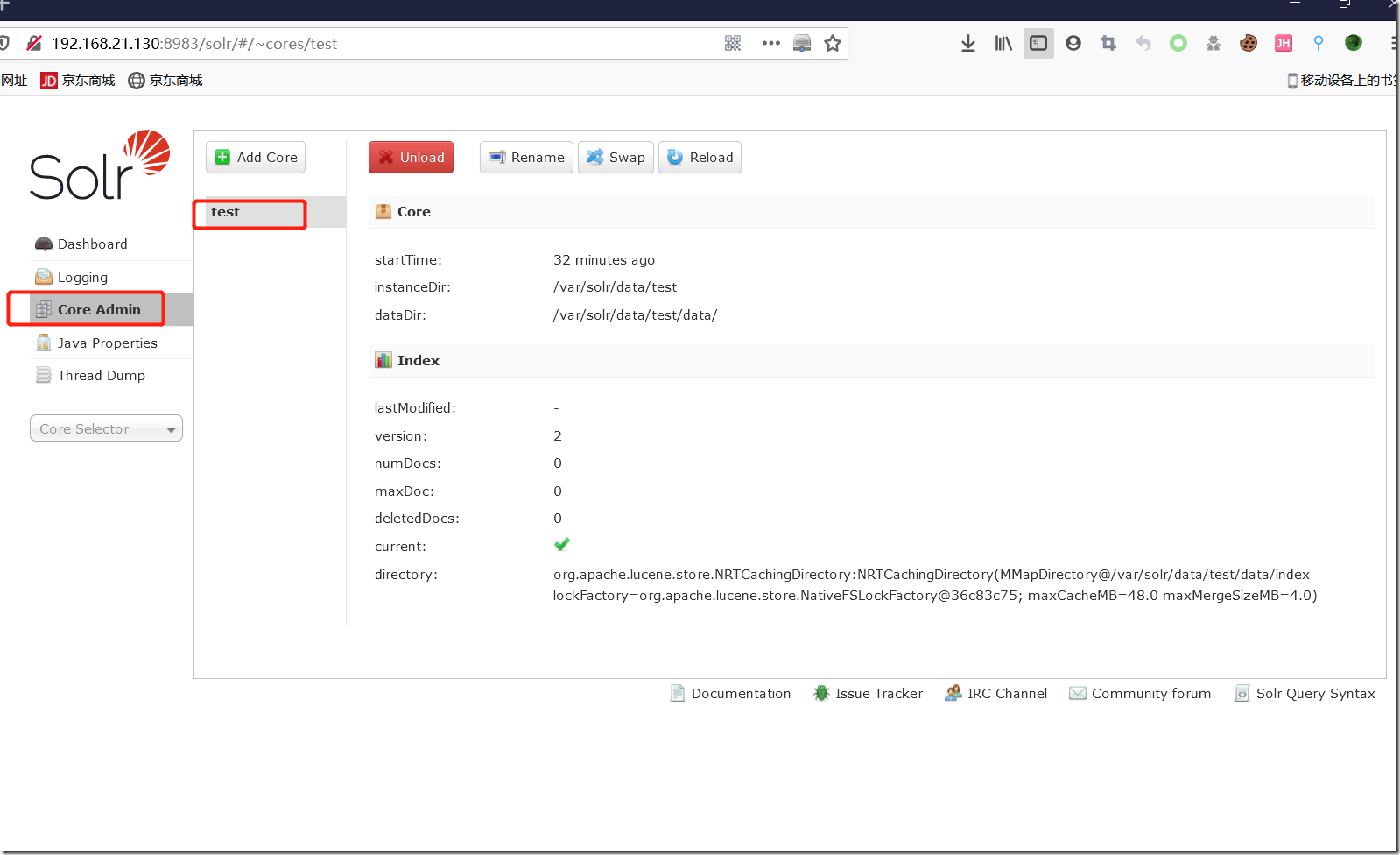1400x855 pixels.
Task: Open the browser library icon
Action: coord(1003,43)
